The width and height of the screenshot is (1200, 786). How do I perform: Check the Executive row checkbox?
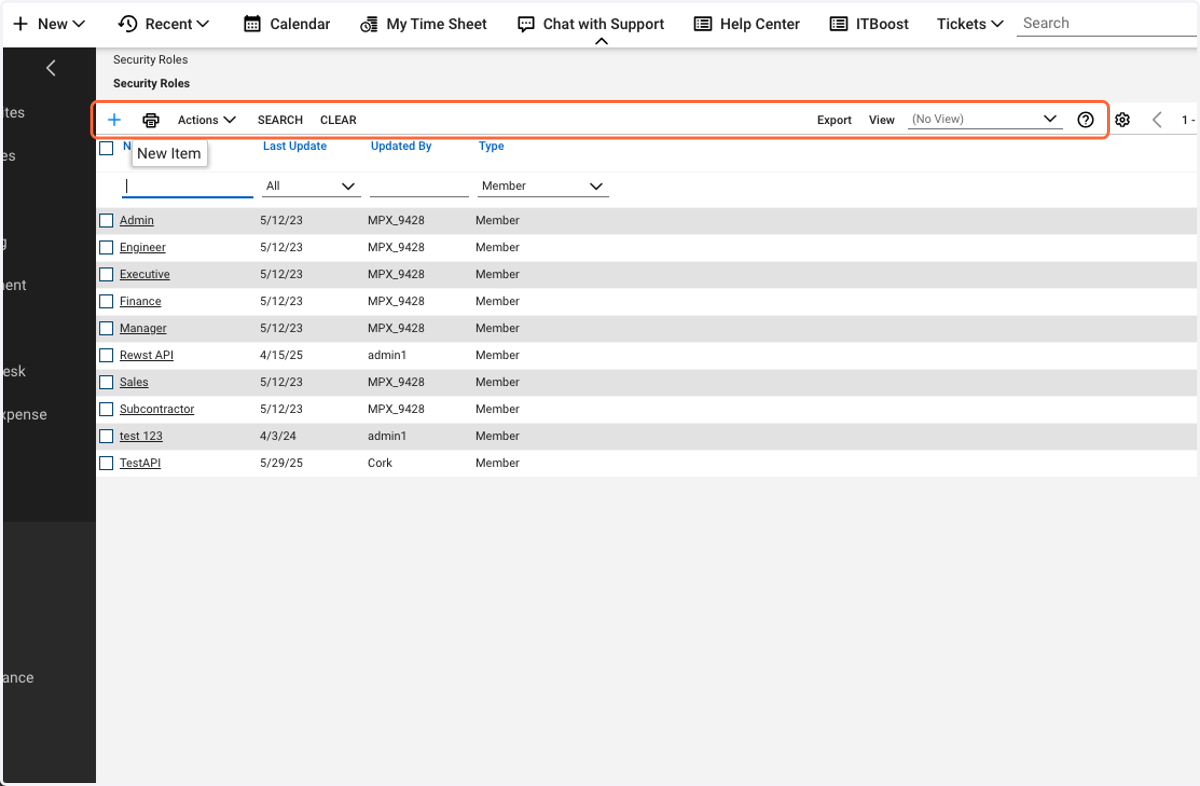click(x=106, y=274)
